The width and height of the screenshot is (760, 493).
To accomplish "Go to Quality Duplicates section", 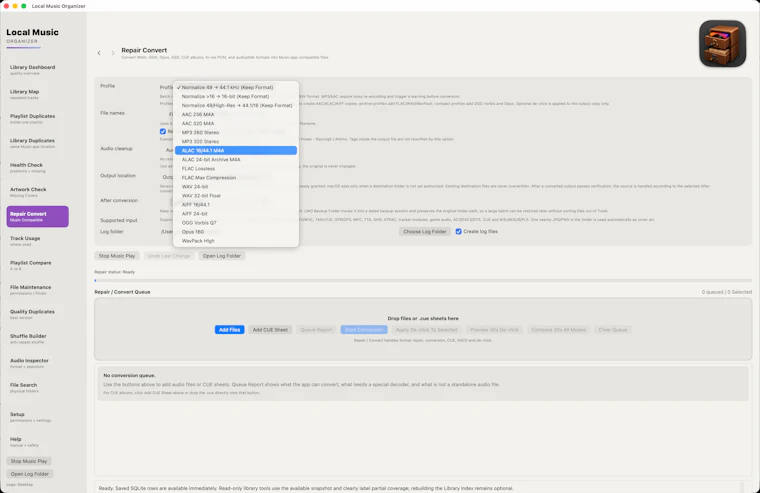I will click(37, 314).
